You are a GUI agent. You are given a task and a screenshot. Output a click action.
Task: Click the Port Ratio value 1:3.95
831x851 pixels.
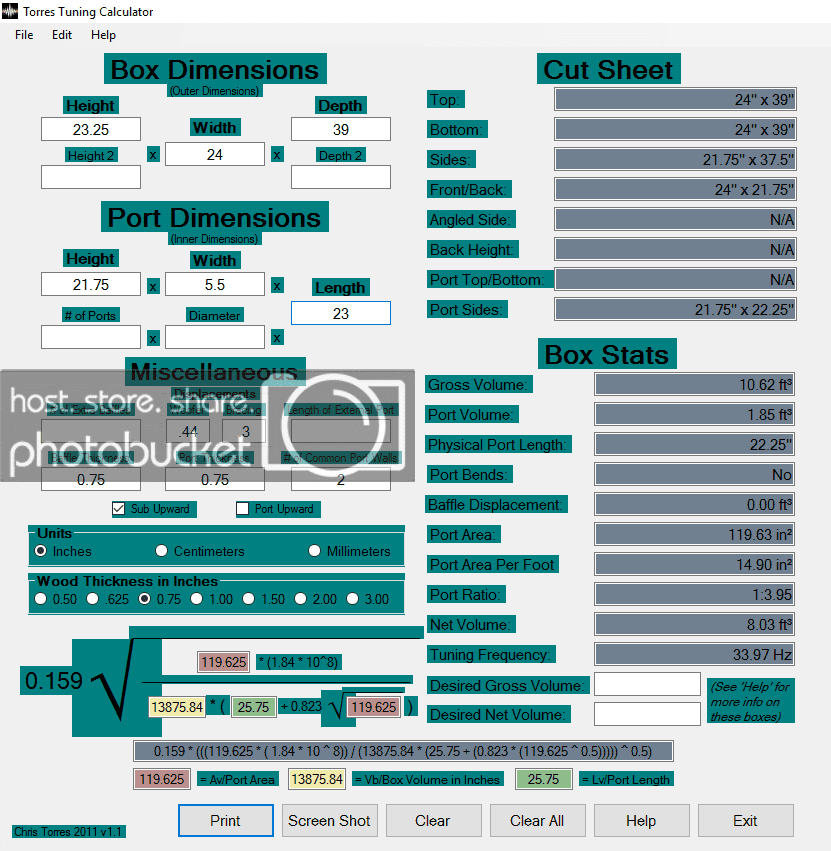point(694,594)
